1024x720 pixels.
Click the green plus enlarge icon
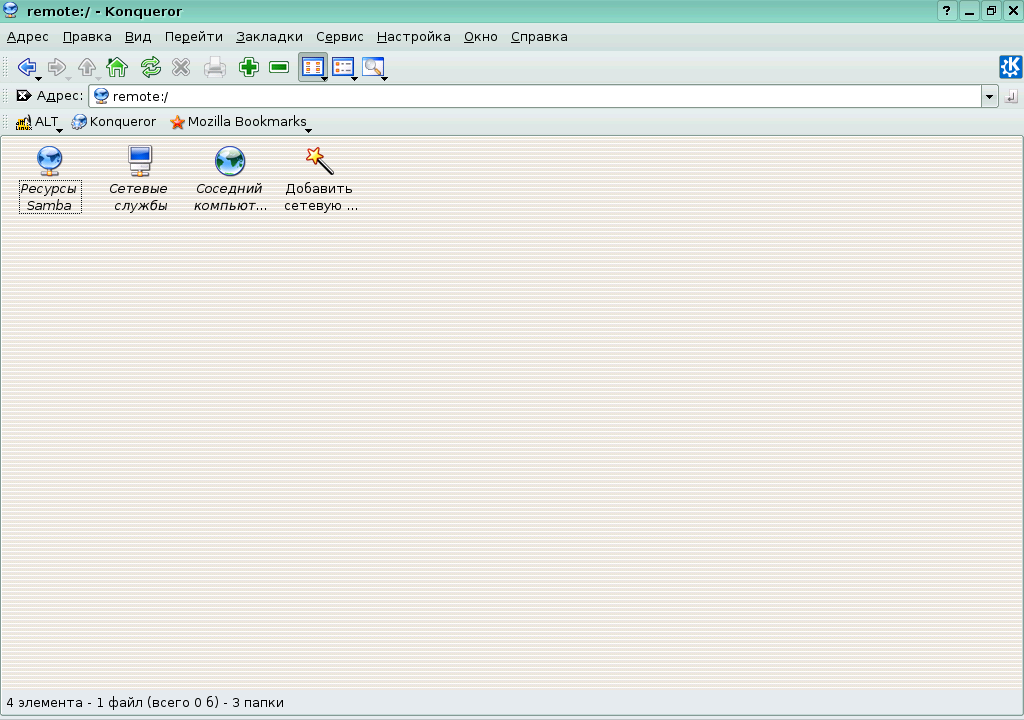[x=249, y=67]
